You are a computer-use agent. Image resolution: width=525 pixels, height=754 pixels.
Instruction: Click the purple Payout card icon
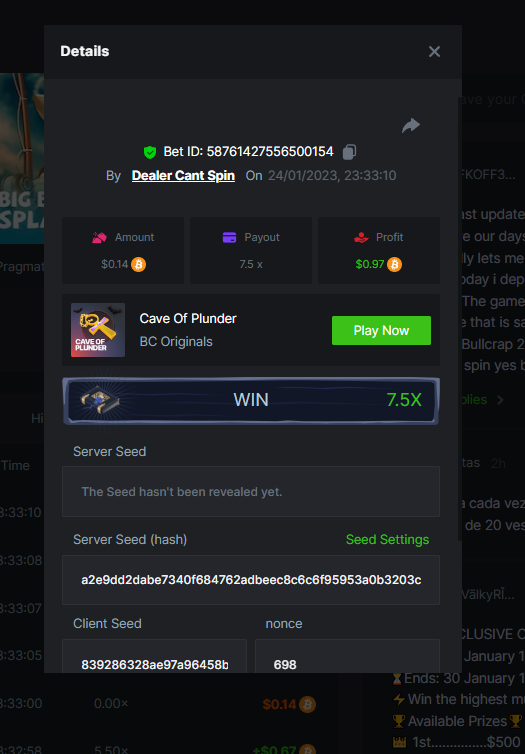(229, 238)
